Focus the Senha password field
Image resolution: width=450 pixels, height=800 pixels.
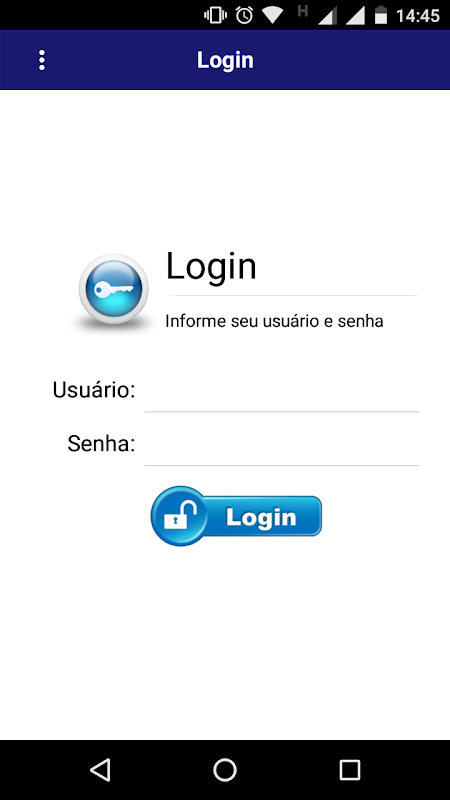(x=282, y=446)
